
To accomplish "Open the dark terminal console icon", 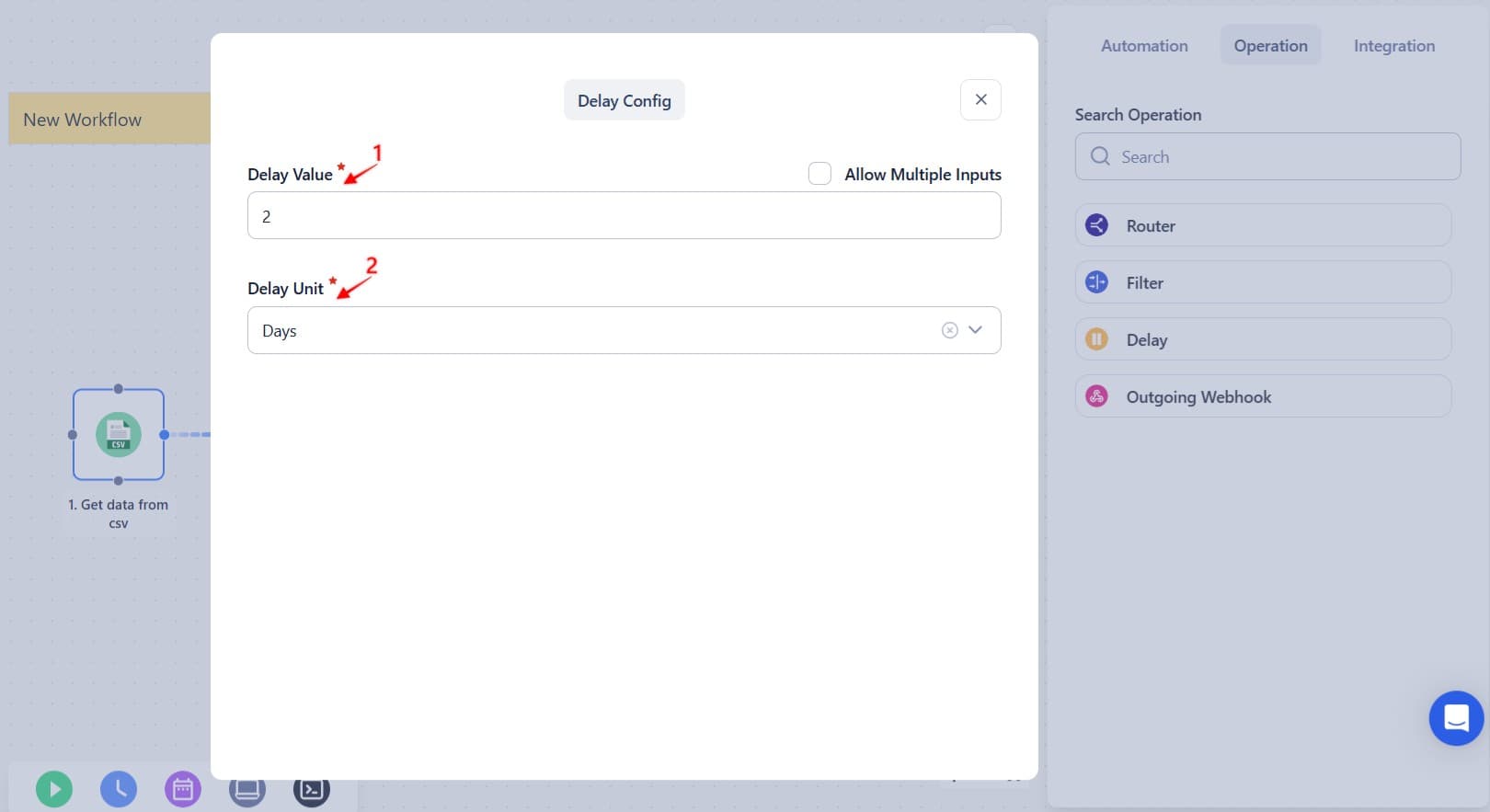I will point(312,789).
